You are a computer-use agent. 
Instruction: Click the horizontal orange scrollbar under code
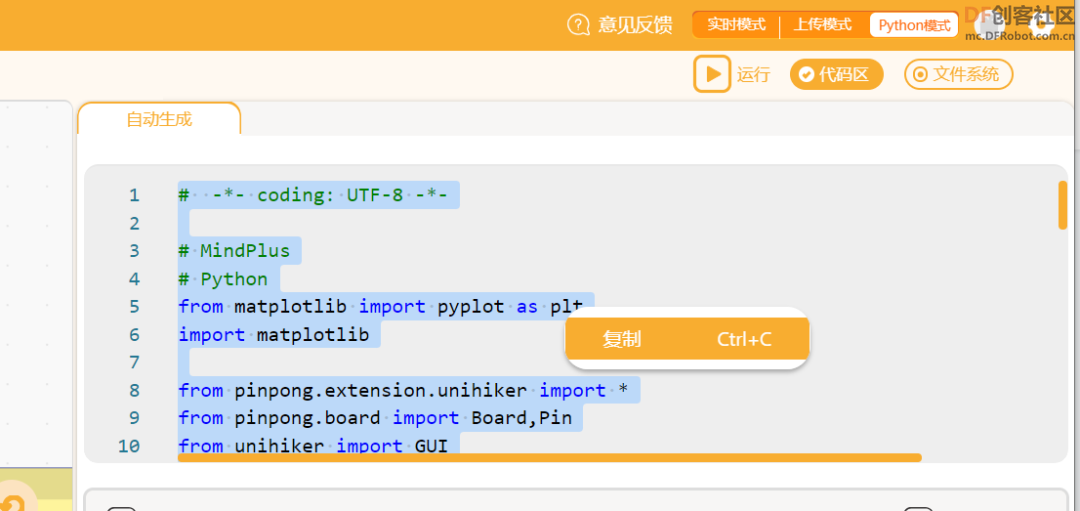pos(550,458)
